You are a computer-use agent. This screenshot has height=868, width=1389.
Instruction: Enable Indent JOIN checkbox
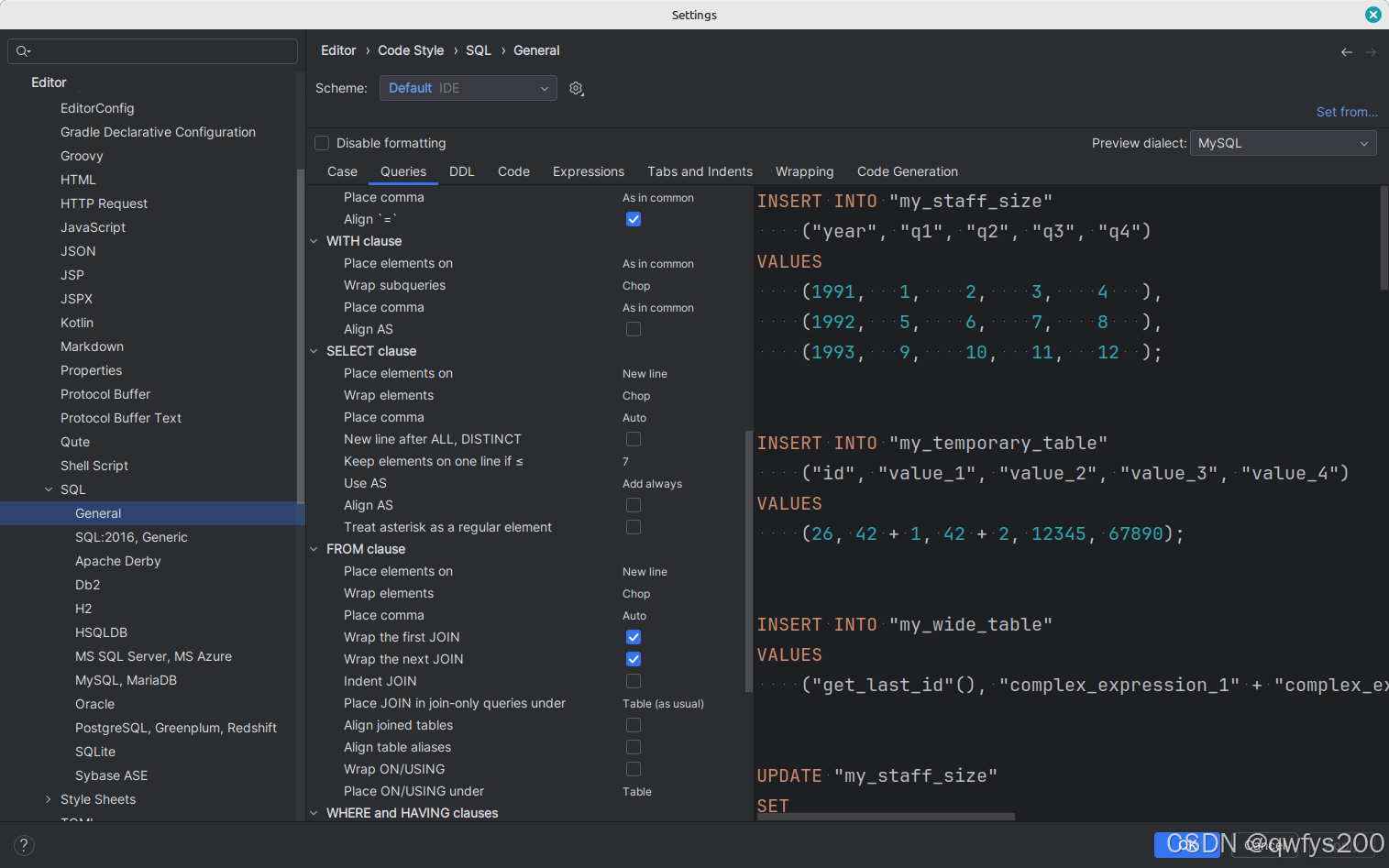[634, 681]
